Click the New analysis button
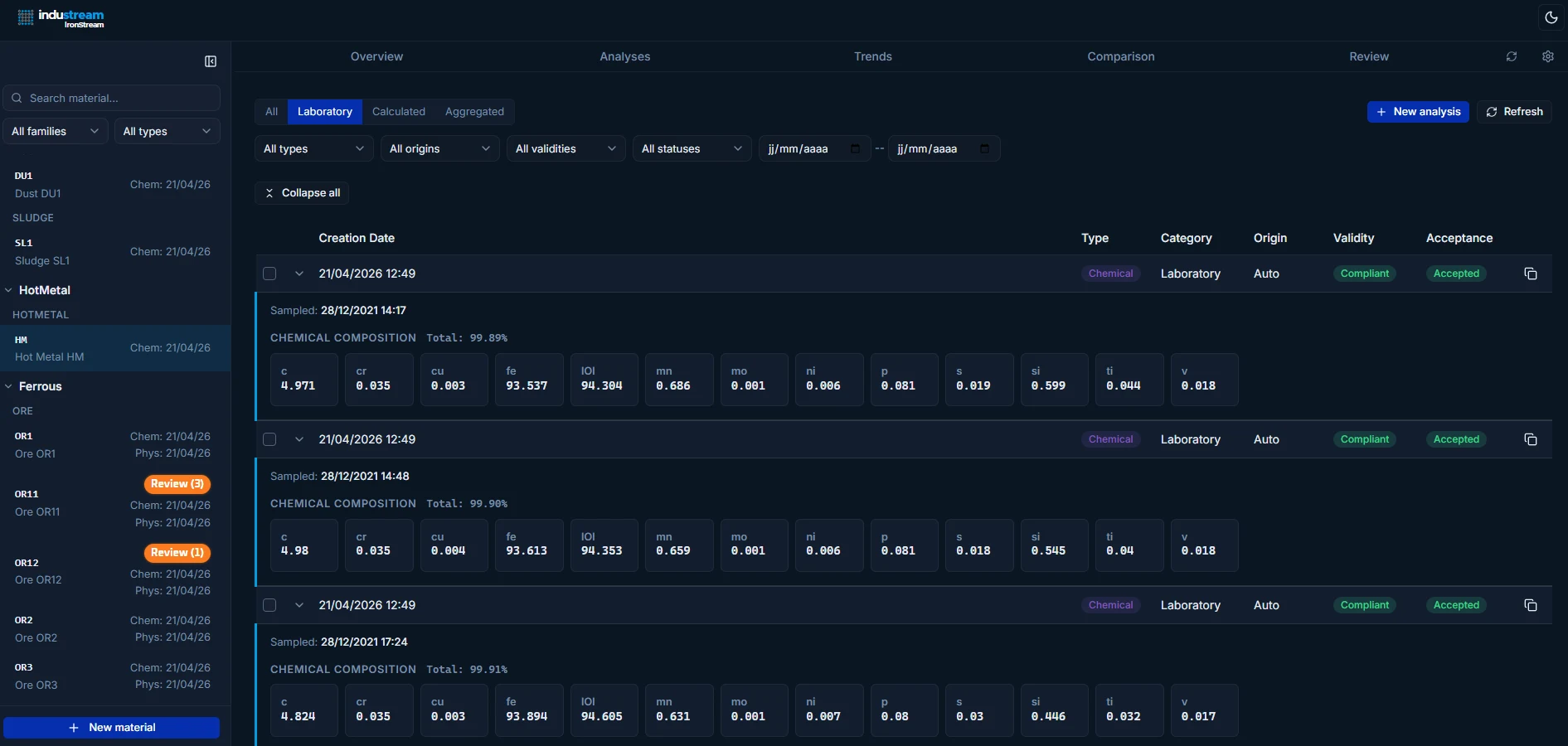Viewport: 1568px width, 746px height. (1417, 112)
